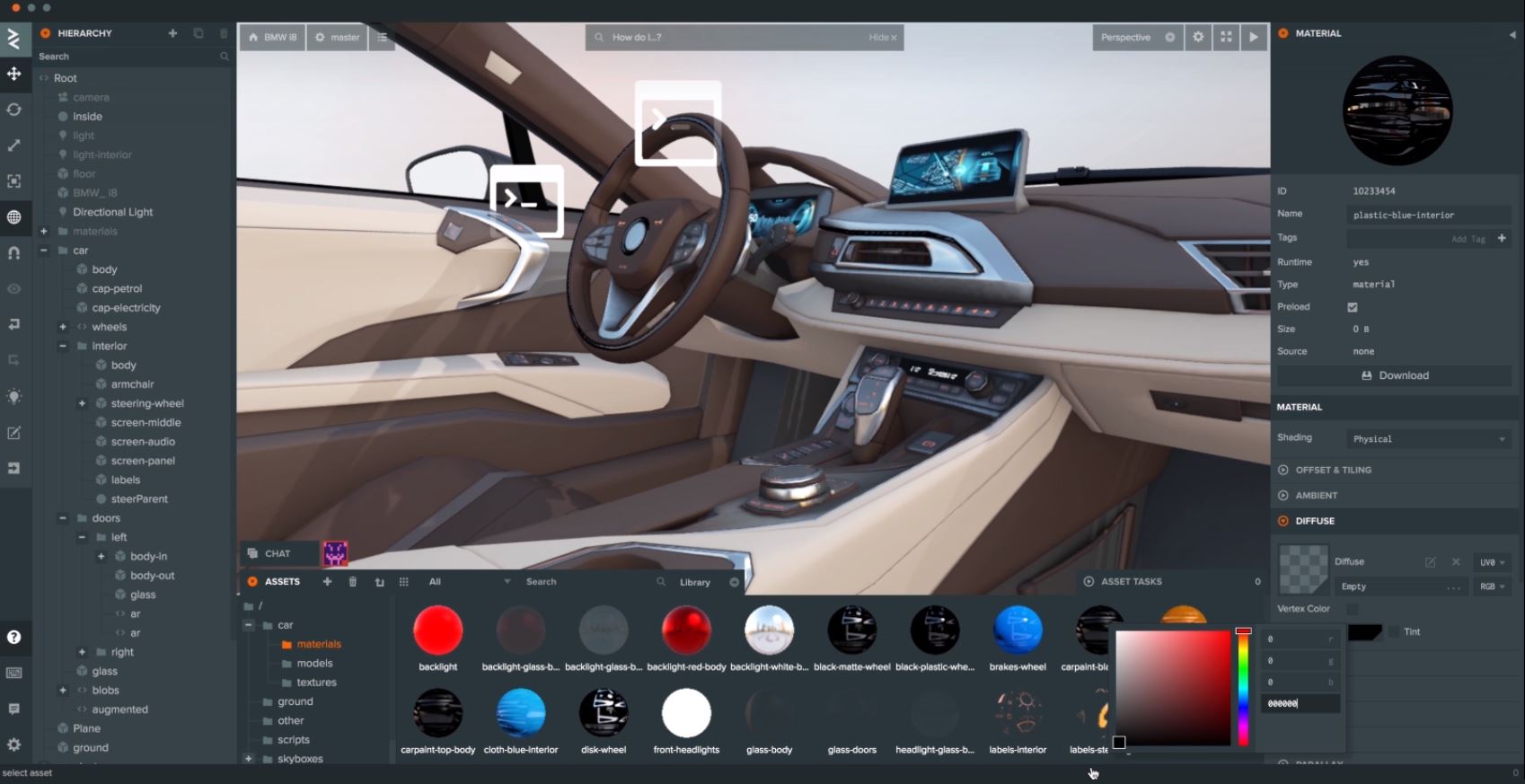The height and width of the screenshot is (784, 1525).
Task: Hide the How do I search bar
Action: (x=882, y=38)
